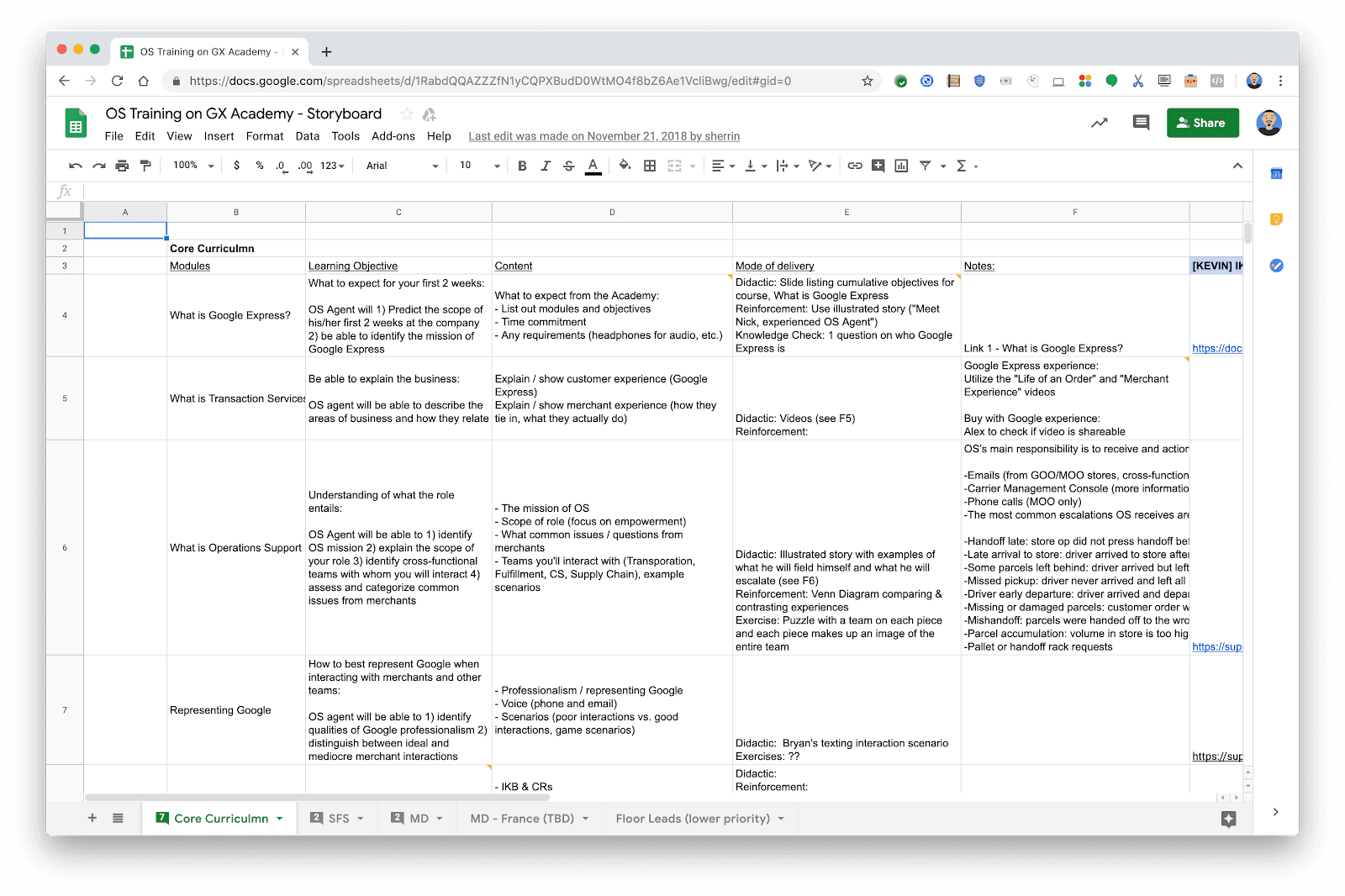The image size is (1345, 896).
Task: Star the document title
Action: (x=407, y=114)
